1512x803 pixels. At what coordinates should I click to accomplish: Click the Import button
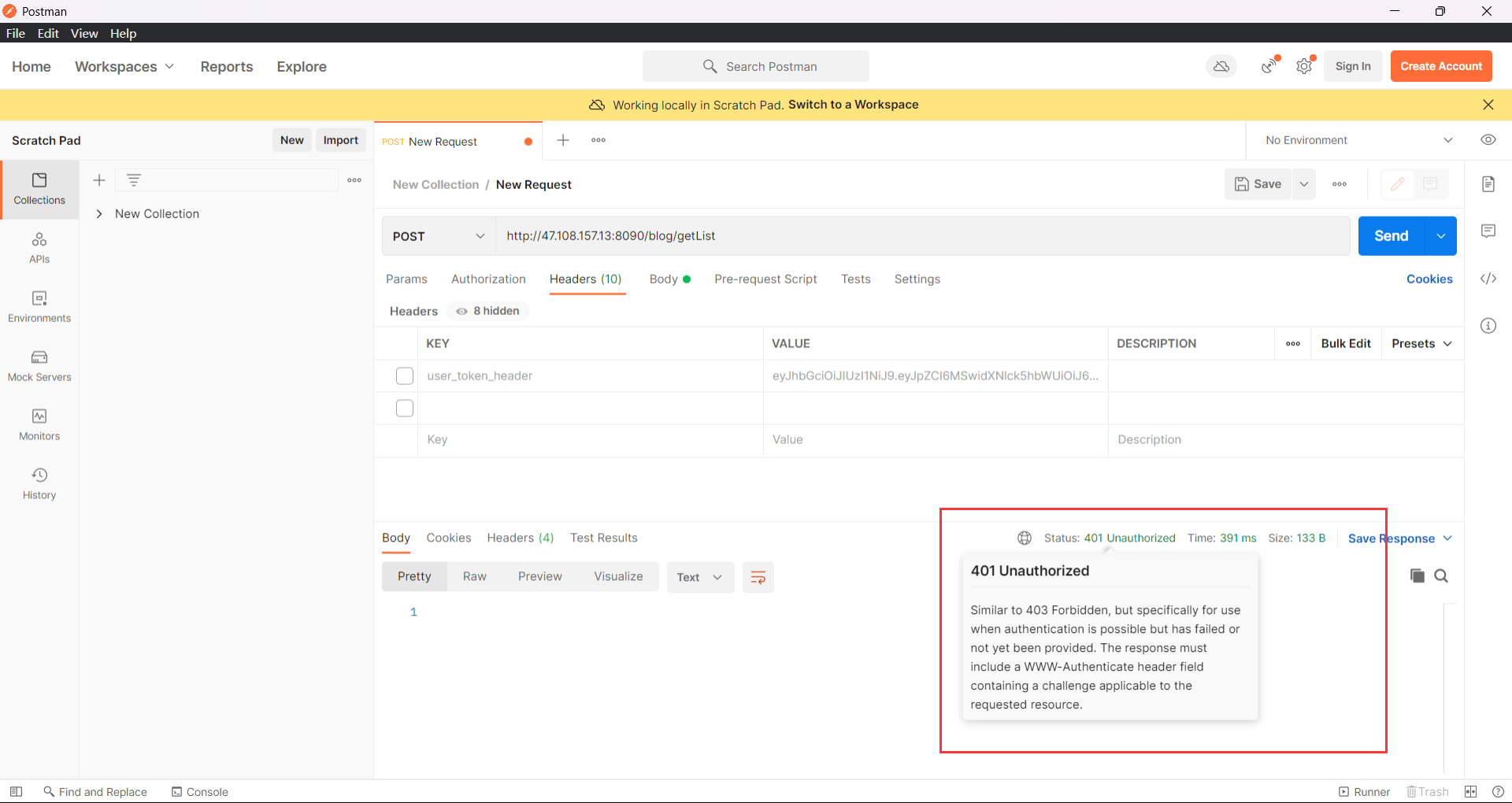click(x=341, y=140)
